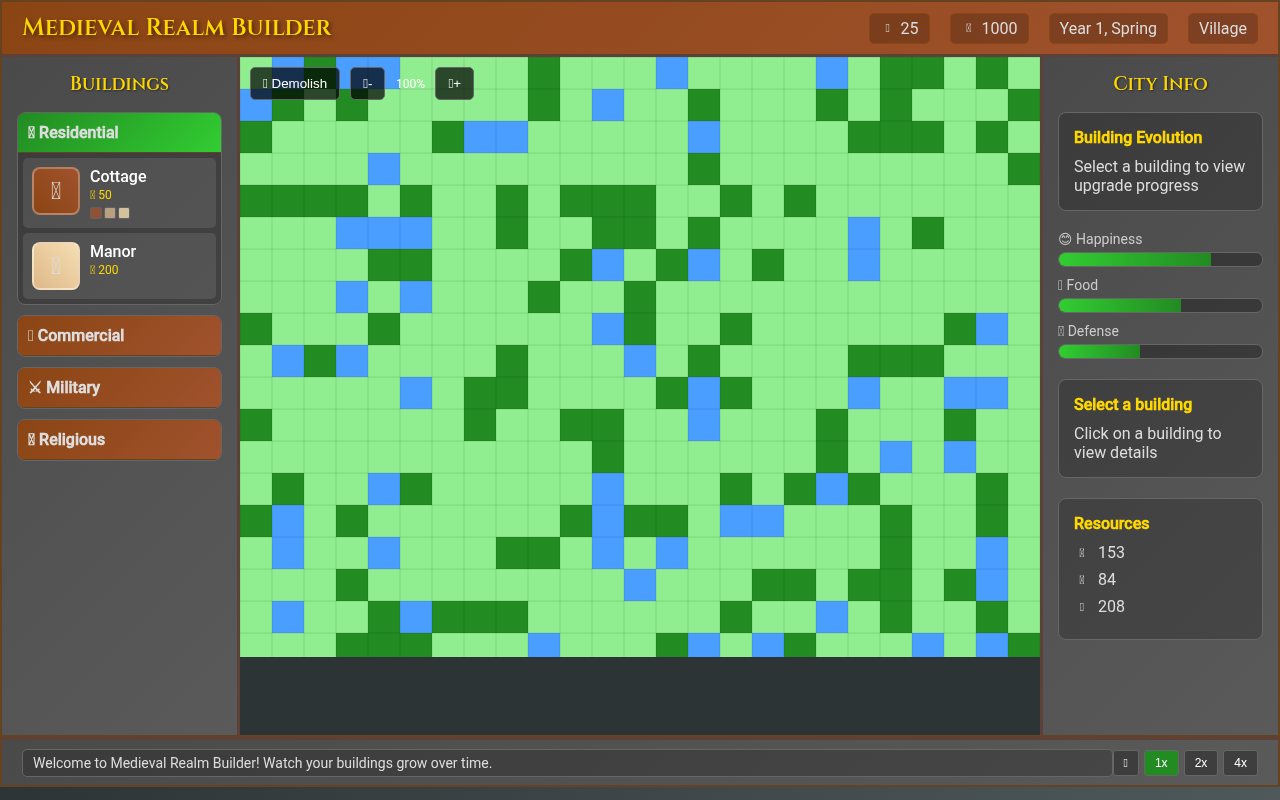This screenshot has width=1280, height=800.
Task: Enable the Demolish mode
Action: tap(294, 83)
